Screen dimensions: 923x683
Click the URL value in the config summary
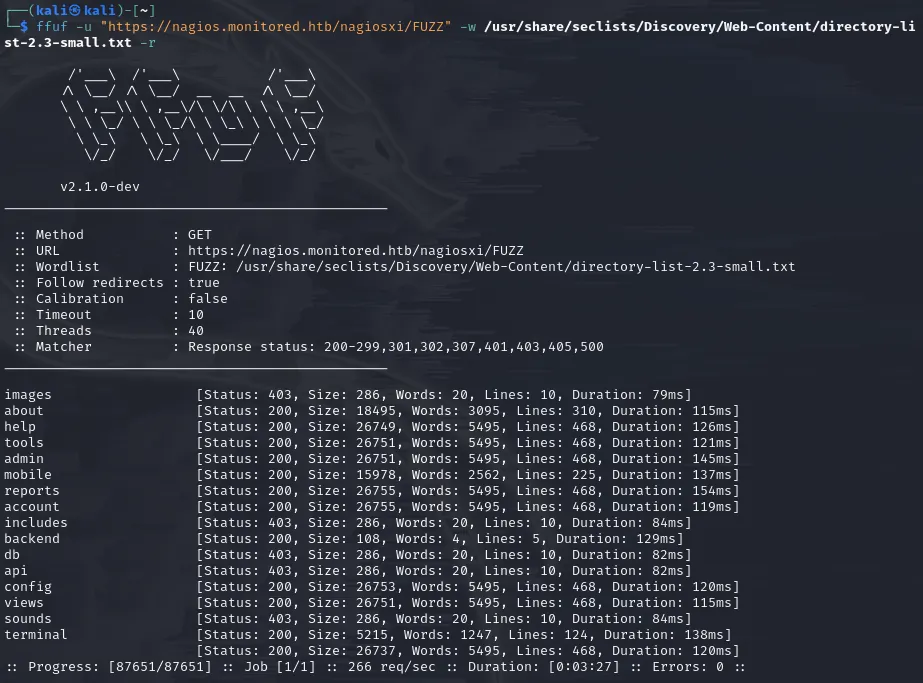tap(355, 251)
